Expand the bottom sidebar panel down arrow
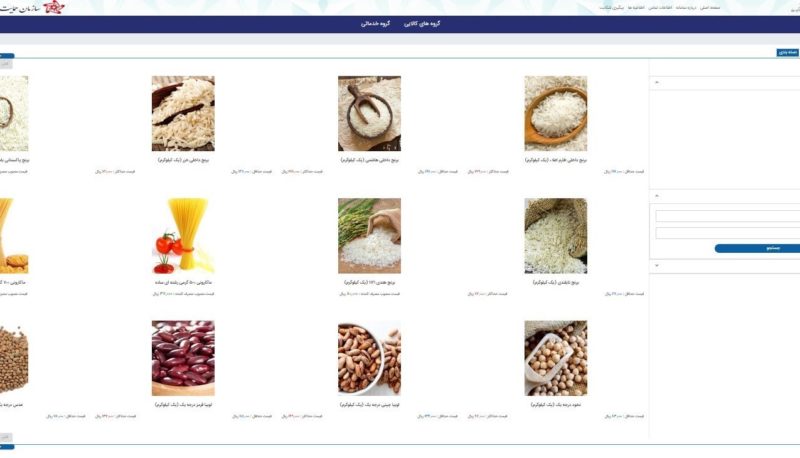Viewport: 800px width, 458px height. [x=657, y=266]
